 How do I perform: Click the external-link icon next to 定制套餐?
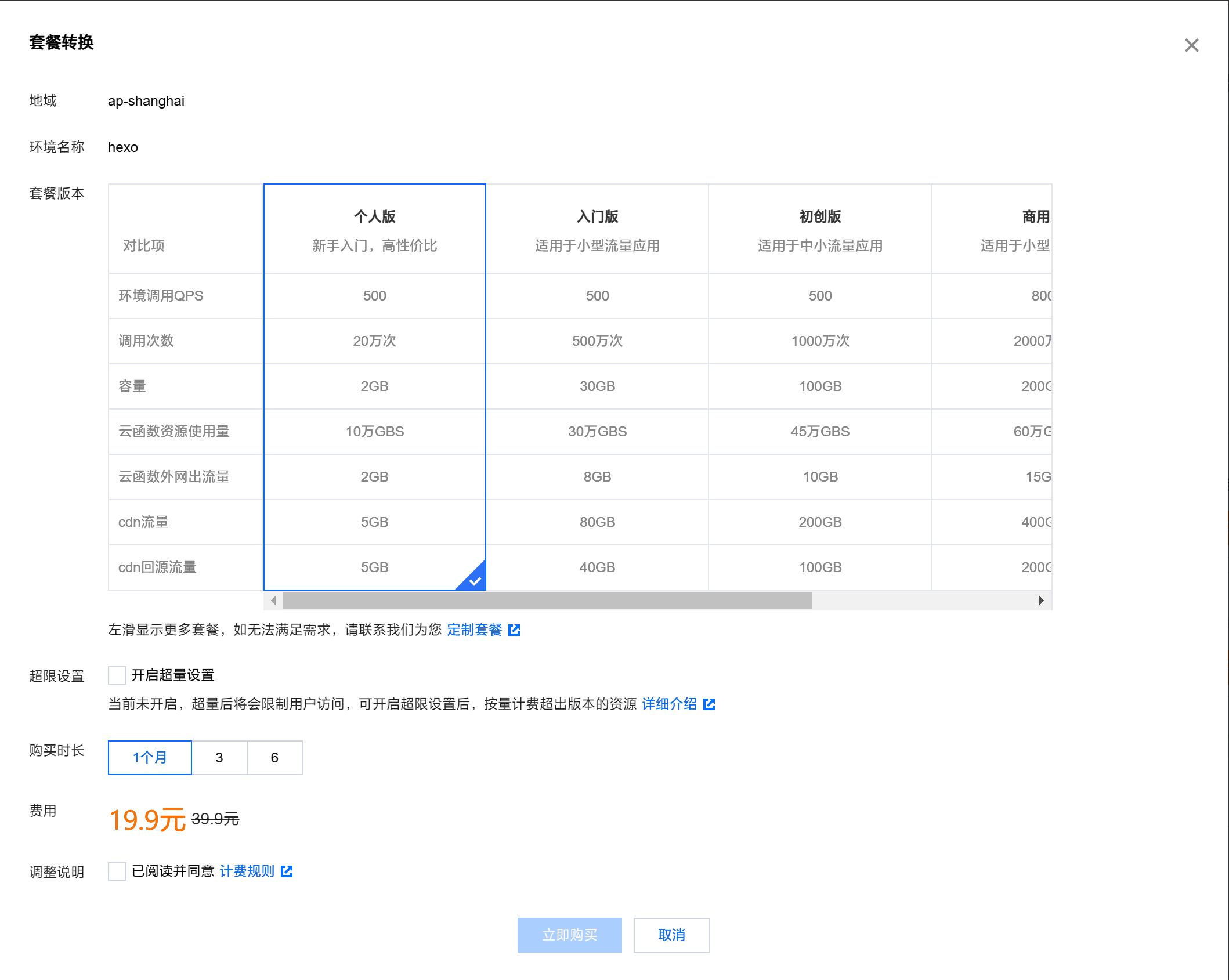point(514,630)
